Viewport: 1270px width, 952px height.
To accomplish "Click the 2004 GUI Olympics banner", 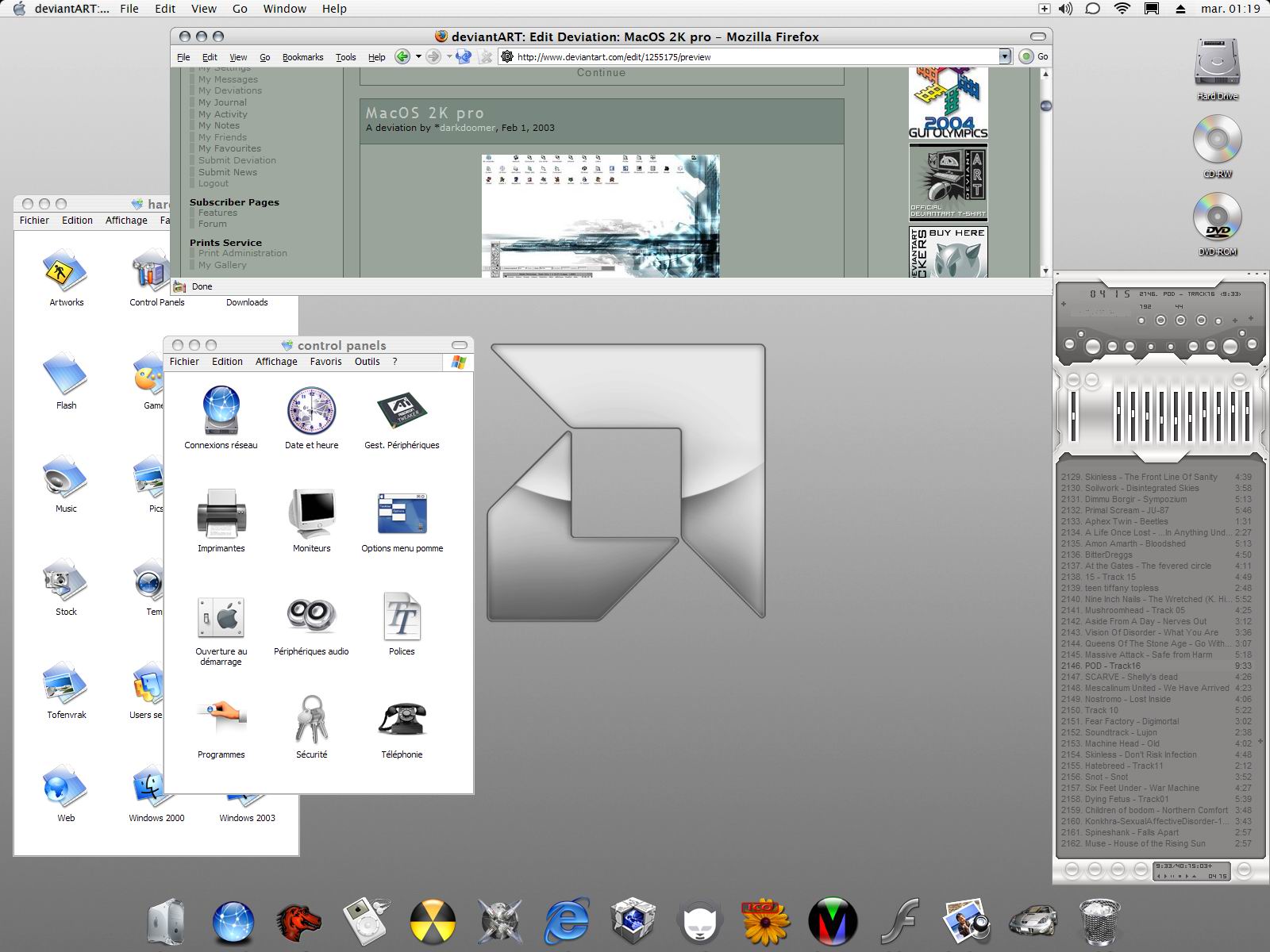I will (948, 103).
